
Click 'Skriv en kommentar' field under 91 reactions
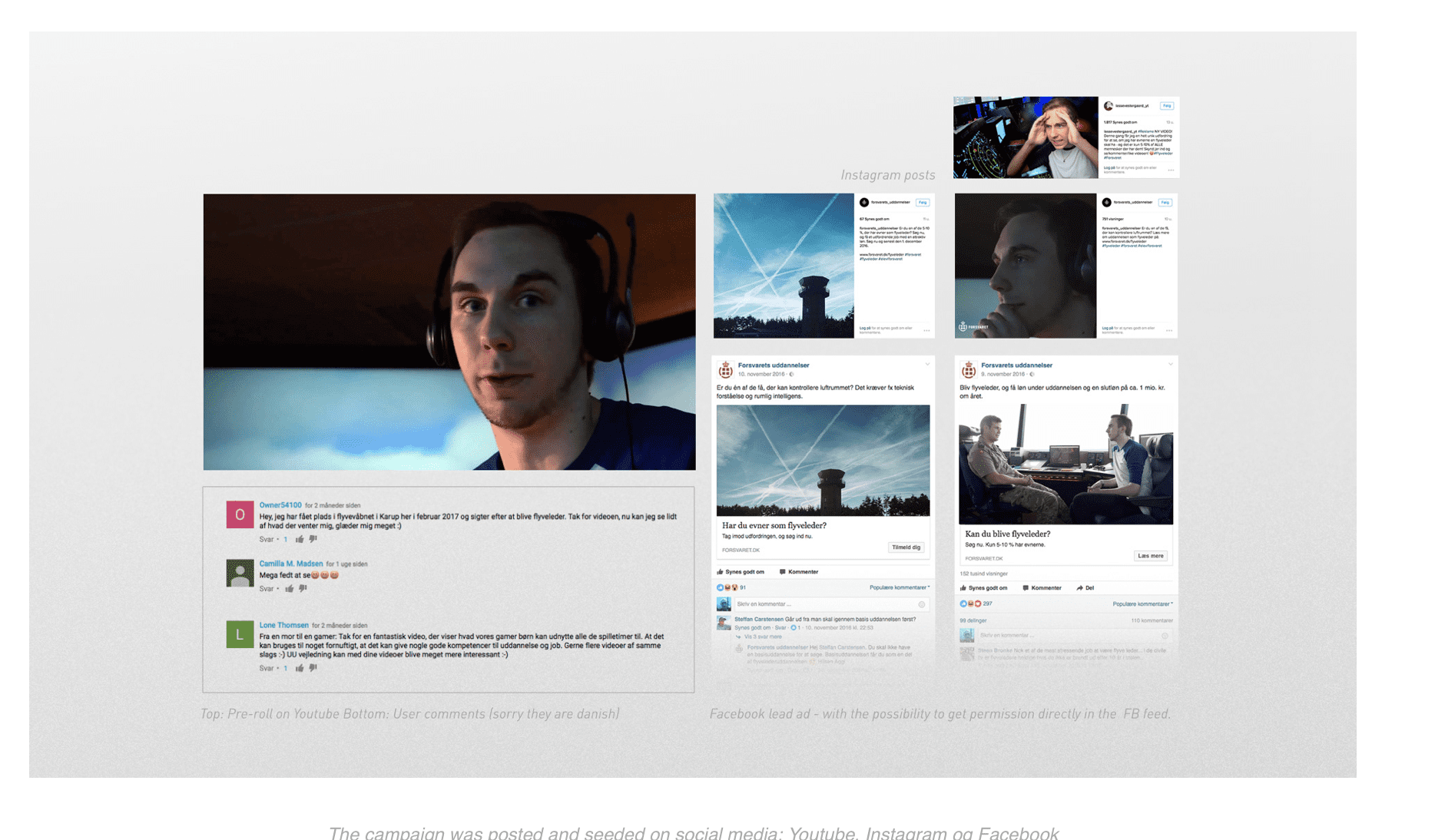pyautogui.click(x=831, y=604)
